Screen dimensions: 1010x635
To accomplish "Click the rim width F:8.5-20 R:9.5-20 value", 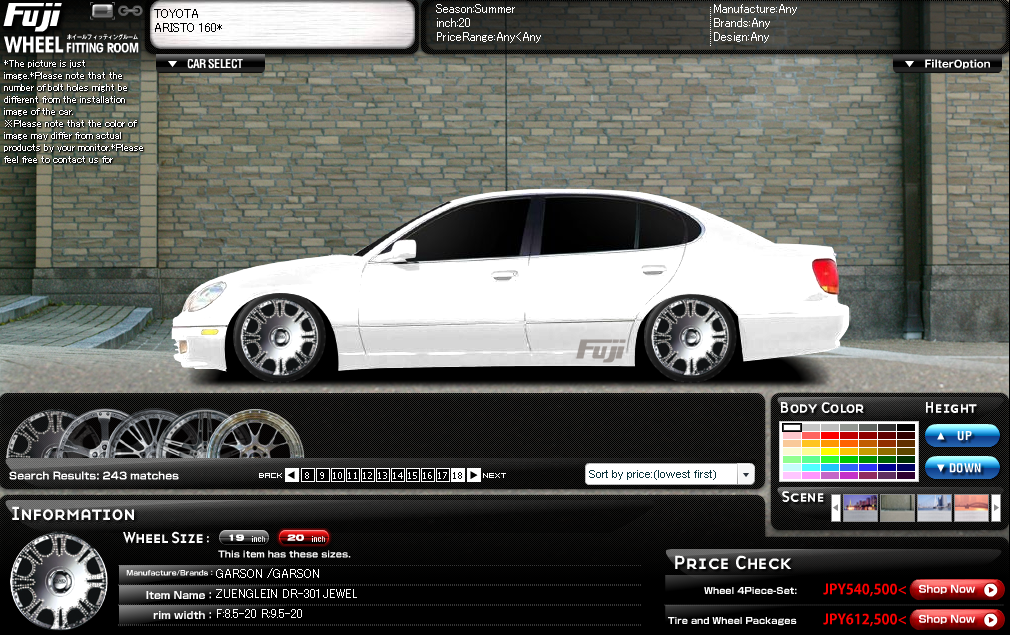I will pos(259,614).
